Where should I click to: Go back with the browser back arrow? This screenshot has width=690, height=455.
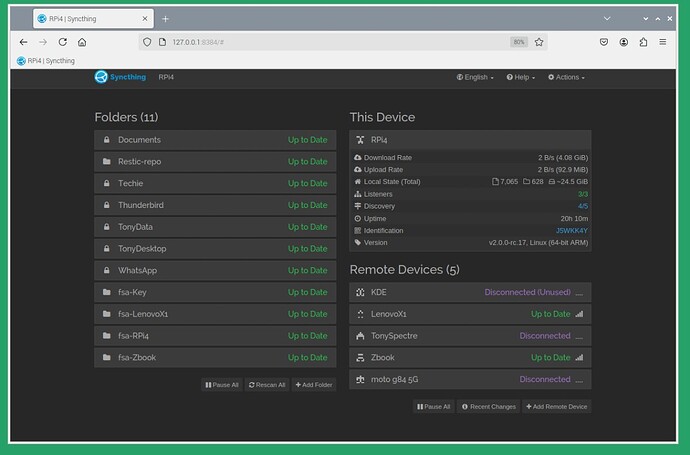coord(23,42)
